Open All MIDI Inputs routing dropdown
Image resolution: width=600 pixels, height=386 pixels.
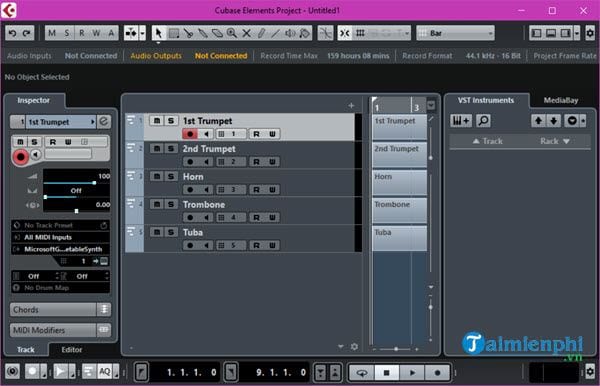coord(61,237)
